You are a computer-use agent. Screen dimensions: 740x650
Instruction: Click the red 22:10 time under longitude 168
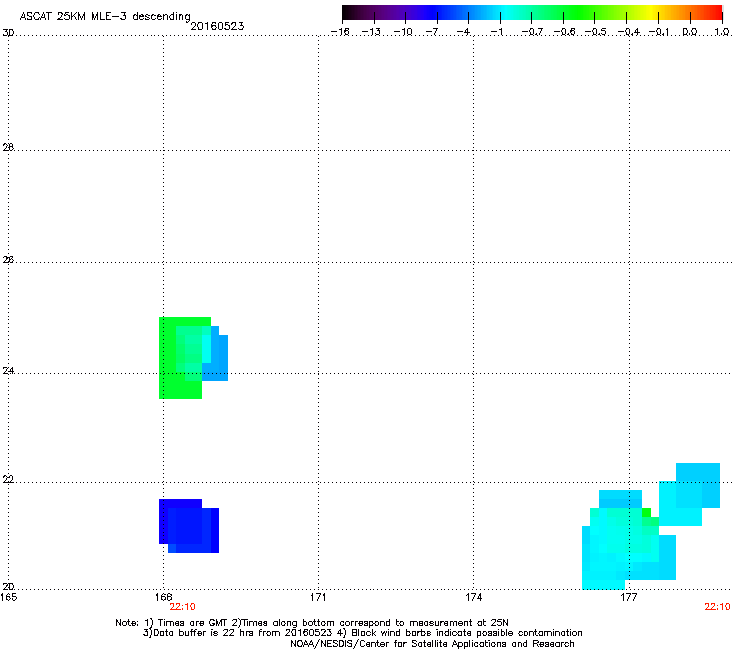pos(182,607)
